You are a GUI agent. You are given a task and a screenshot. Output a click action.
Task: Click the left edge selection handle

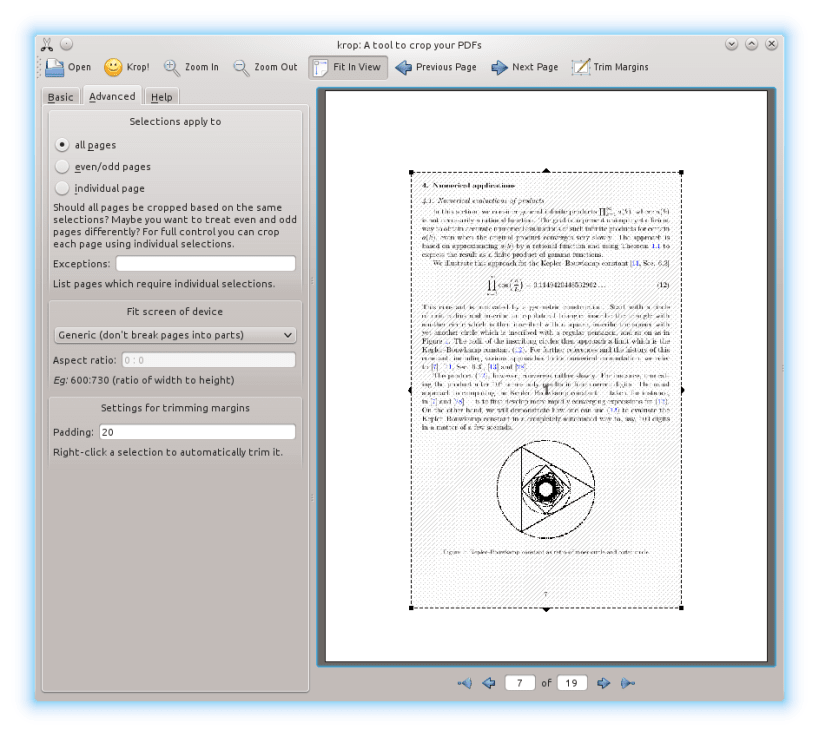click(x=410, y=390)
